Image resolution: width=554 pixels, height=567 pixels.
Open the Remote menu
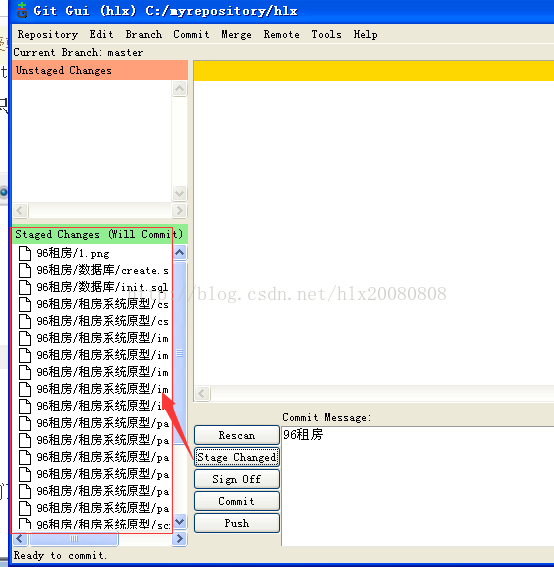(281, 34)
